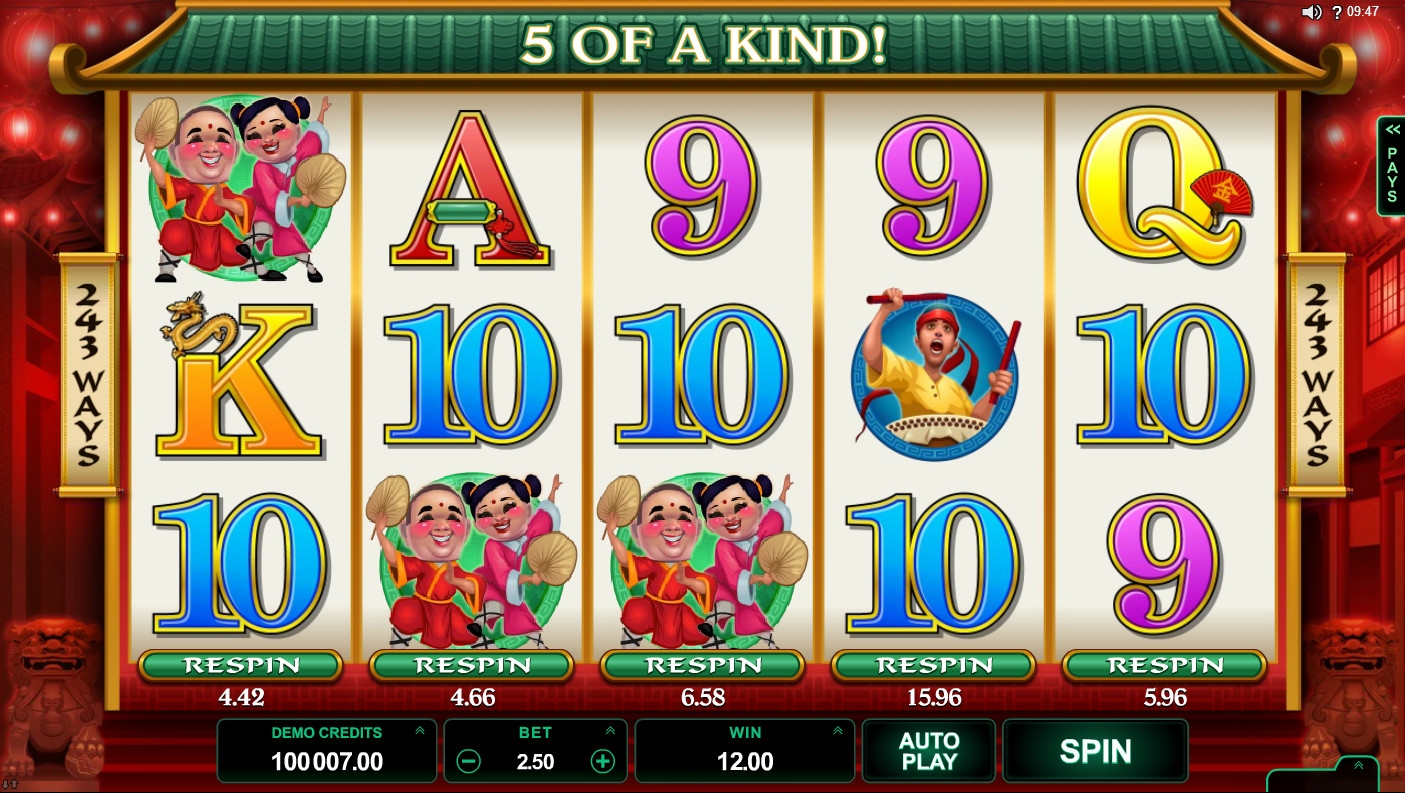Decrease bet with minus icon
Viewport: 1405px width, 793px height.
468,762
